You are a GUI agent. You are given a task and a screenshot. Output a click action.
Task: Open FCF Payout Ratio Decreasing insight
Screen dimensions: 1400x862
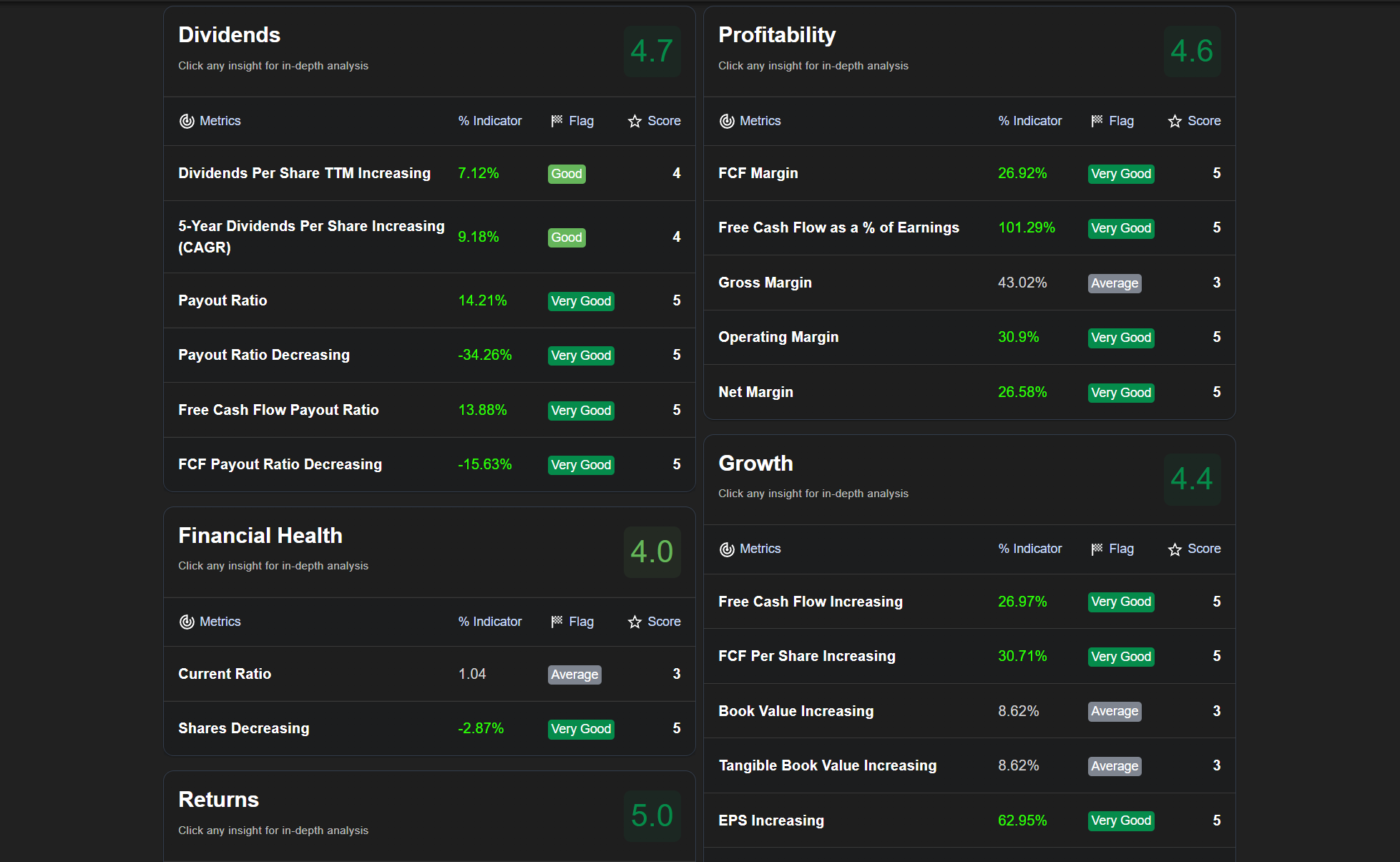point(429,464)
